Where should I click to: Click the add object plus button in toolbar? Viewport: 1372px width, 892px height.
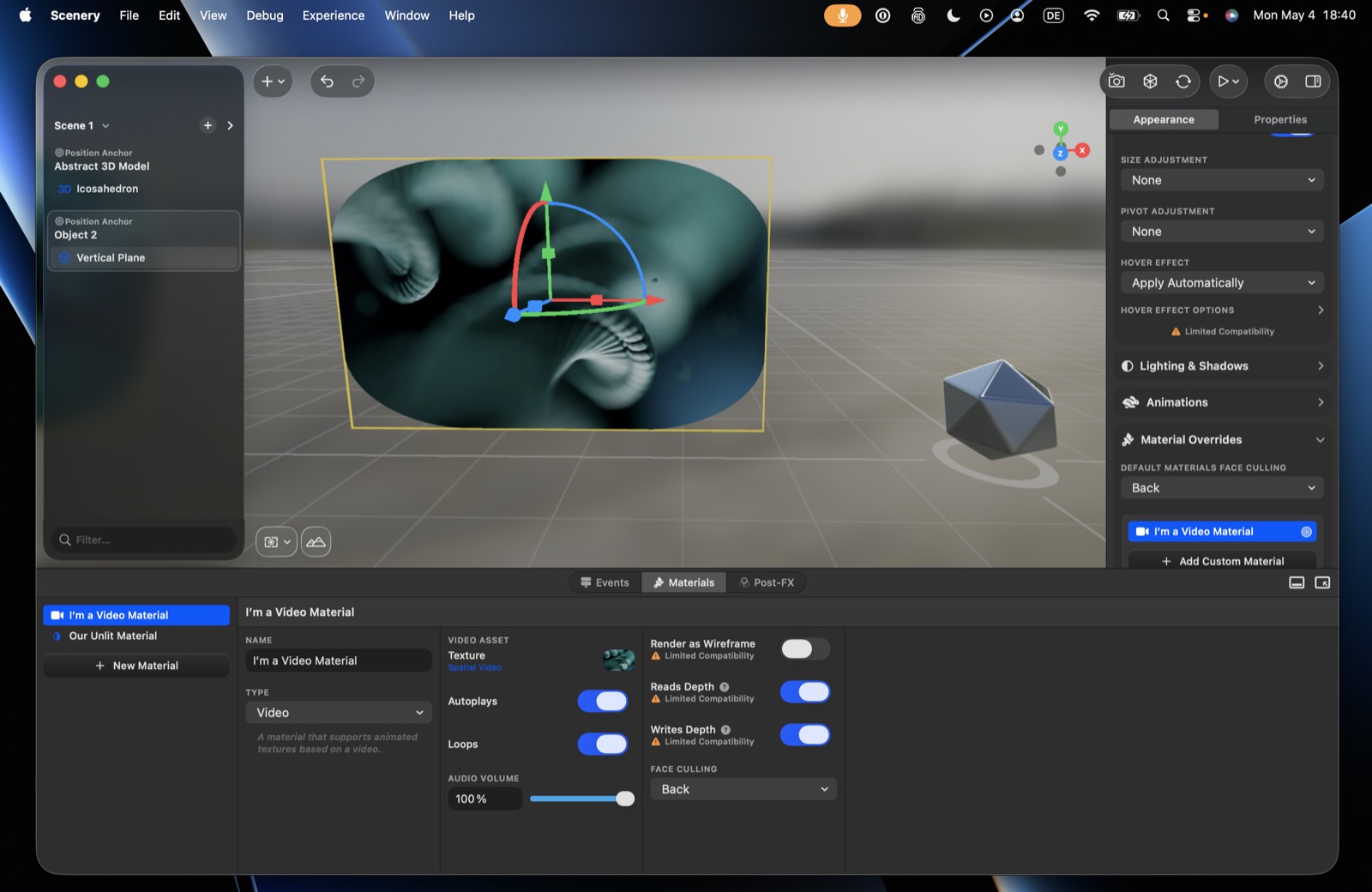(273, 81)
